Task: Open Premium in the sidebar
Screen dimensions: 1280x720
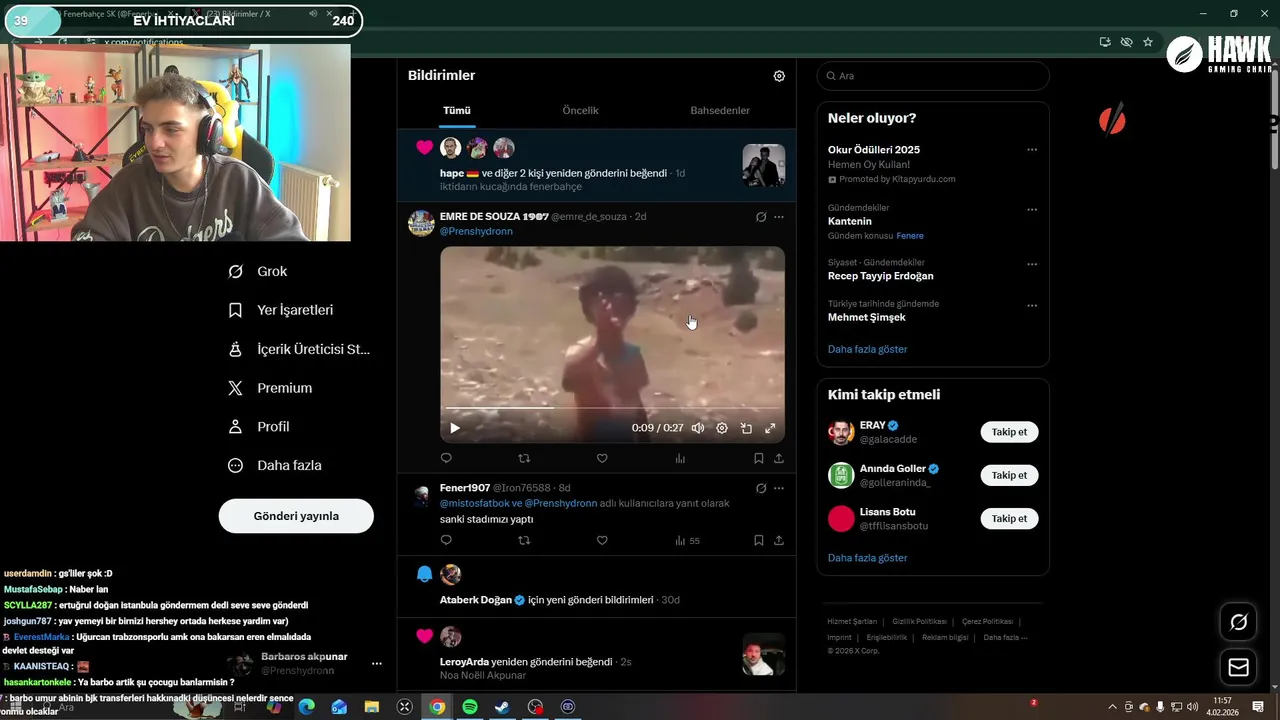Action: 270,388
